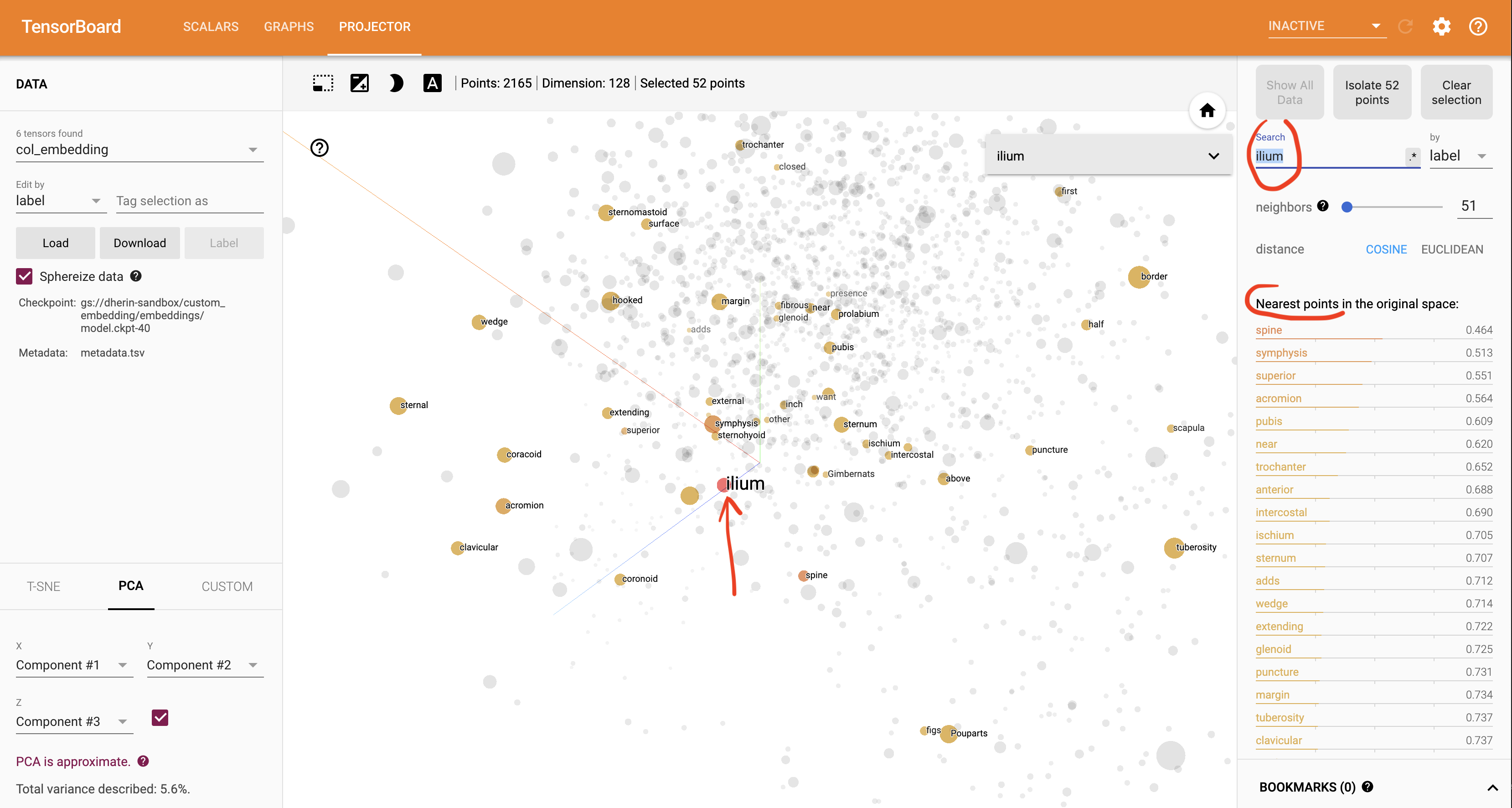The image size is (1512, 808).
Task: Open the SCALARS tab
Action: click(211, 26)
